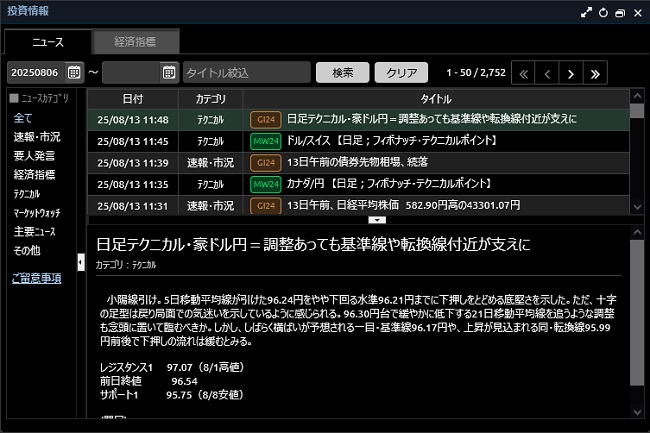Click the article pane scrollbar down arrow
This screenshot has height=433, width=650.
click(x=637, y=411)
